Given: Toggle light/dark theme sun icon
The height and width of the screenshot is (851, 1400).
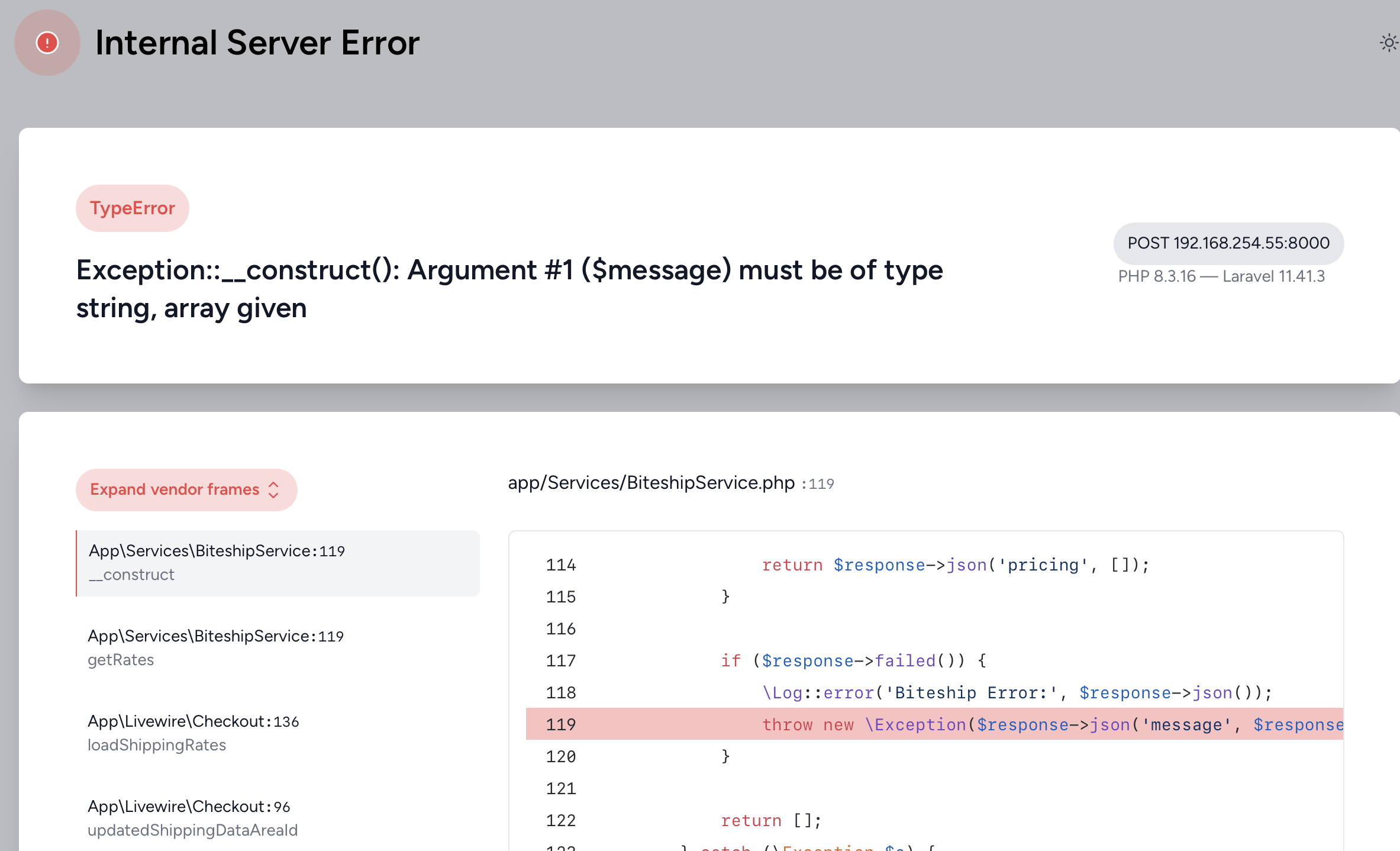Looking at the screenshot, I should click(x=1388, y=43).
